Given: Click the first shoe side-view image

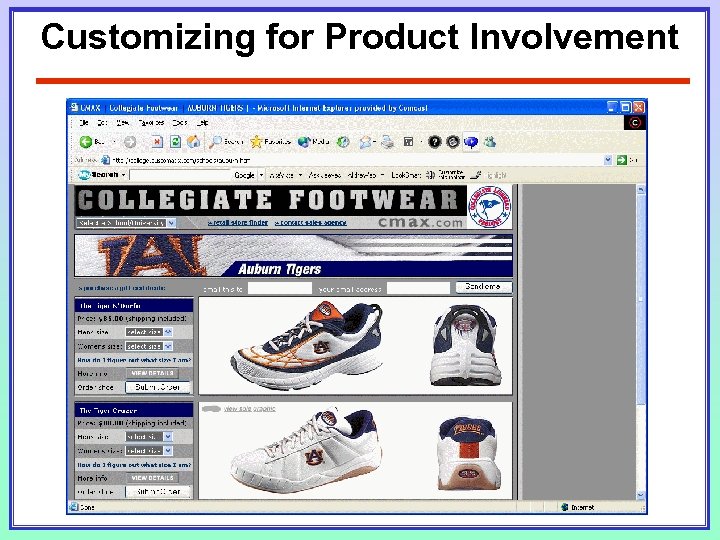Looking at the screenshot, I should point(308,345).
